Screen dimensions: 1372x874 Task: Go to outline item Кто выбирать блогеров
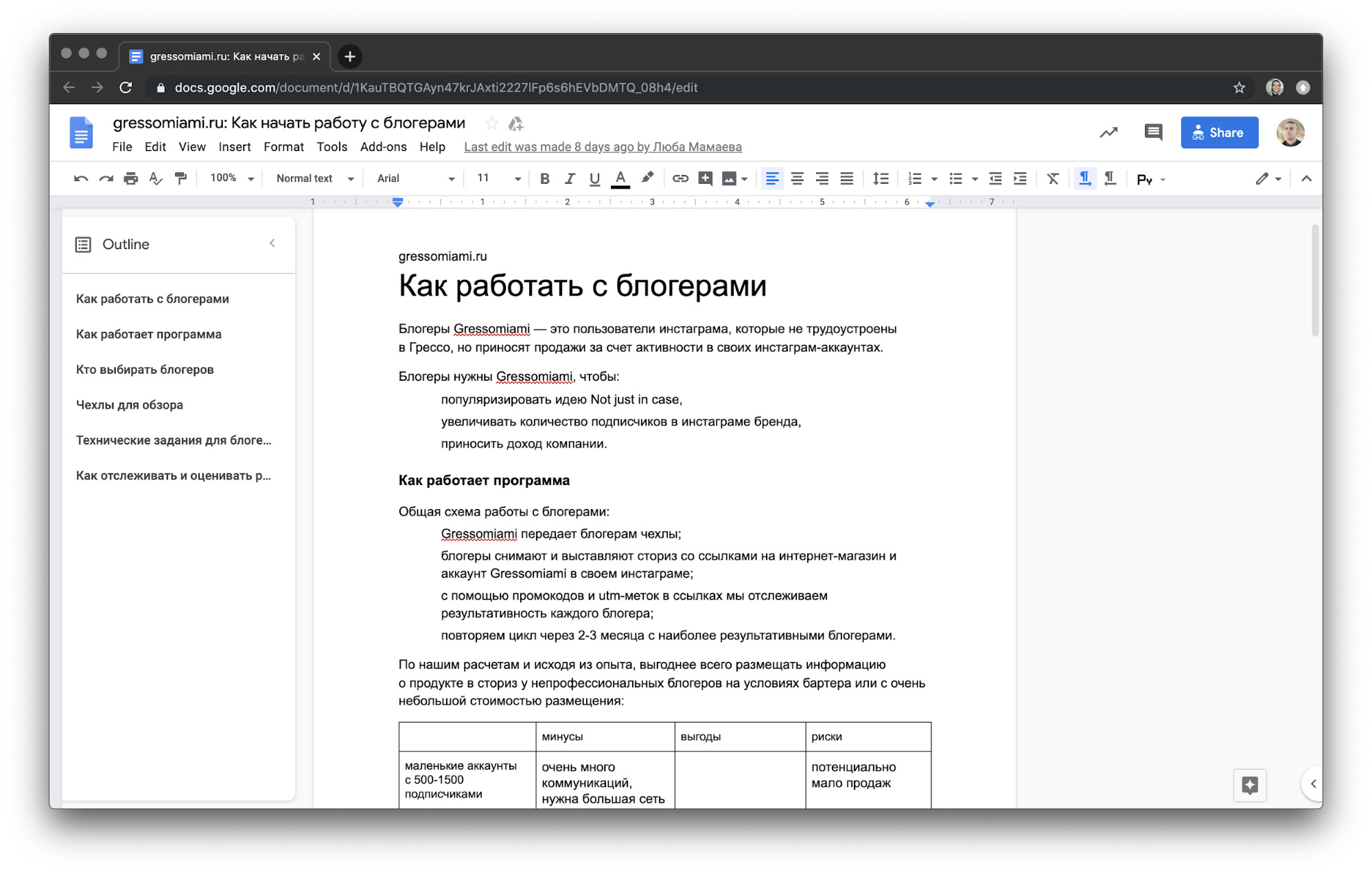click(x=145, y=369)
